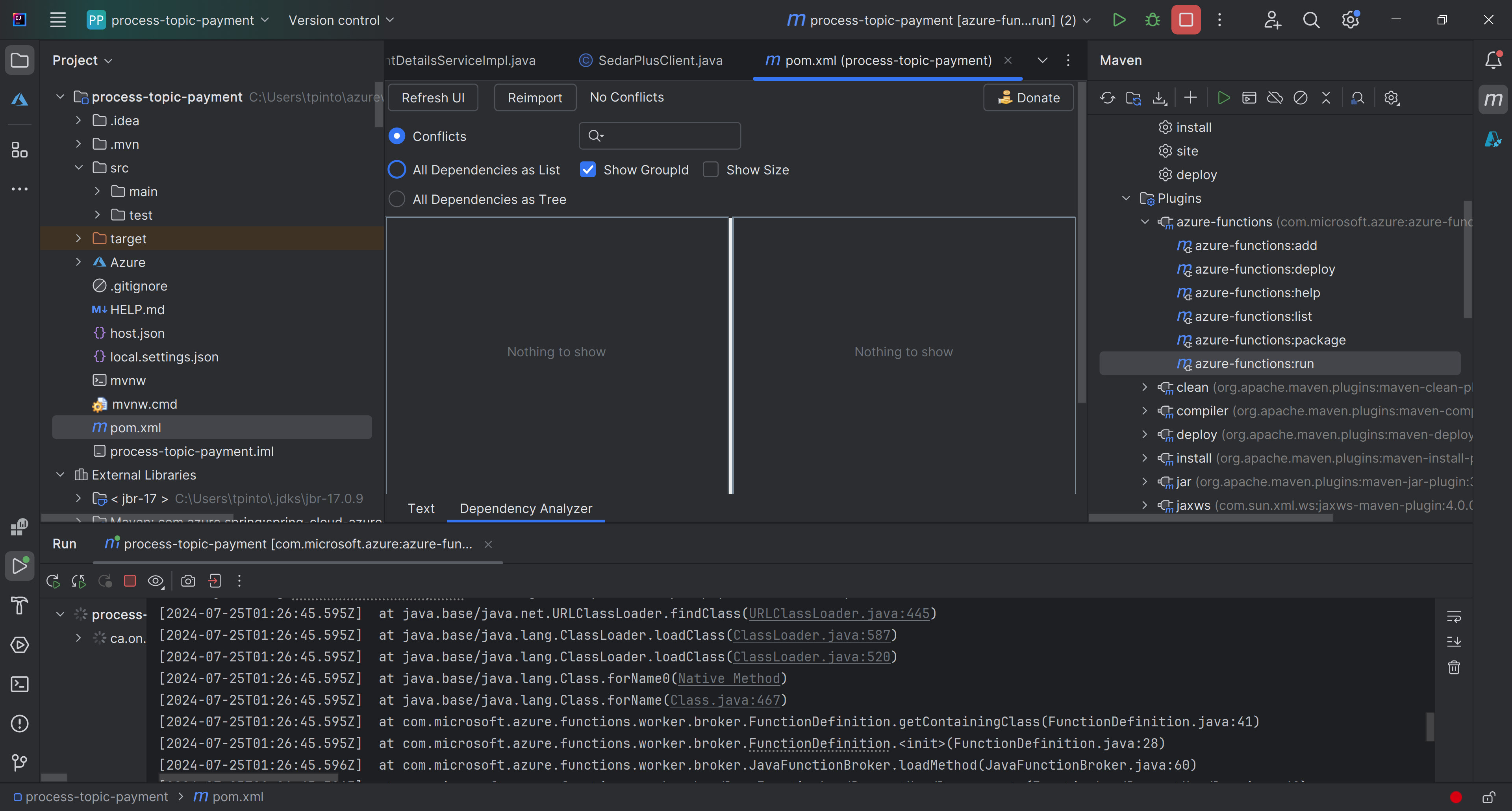Screen dimensions: 1512x811
Task: Switch to the pom.xml (process-topic-payment) tab
Action: pos(888,61)
